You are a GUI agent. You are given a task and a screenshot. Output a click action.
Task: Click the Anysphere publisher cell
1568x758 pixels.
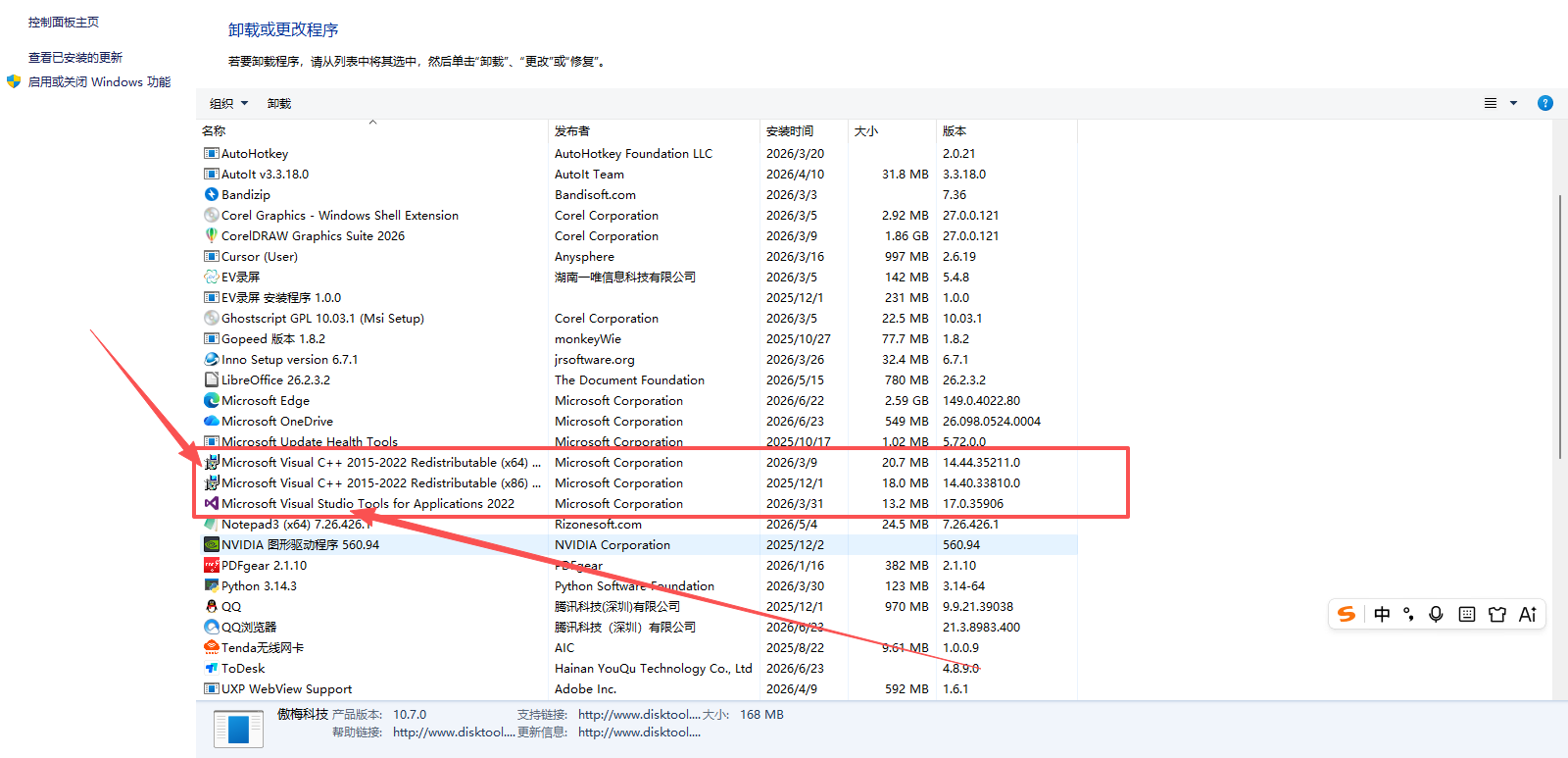(584, 256)
